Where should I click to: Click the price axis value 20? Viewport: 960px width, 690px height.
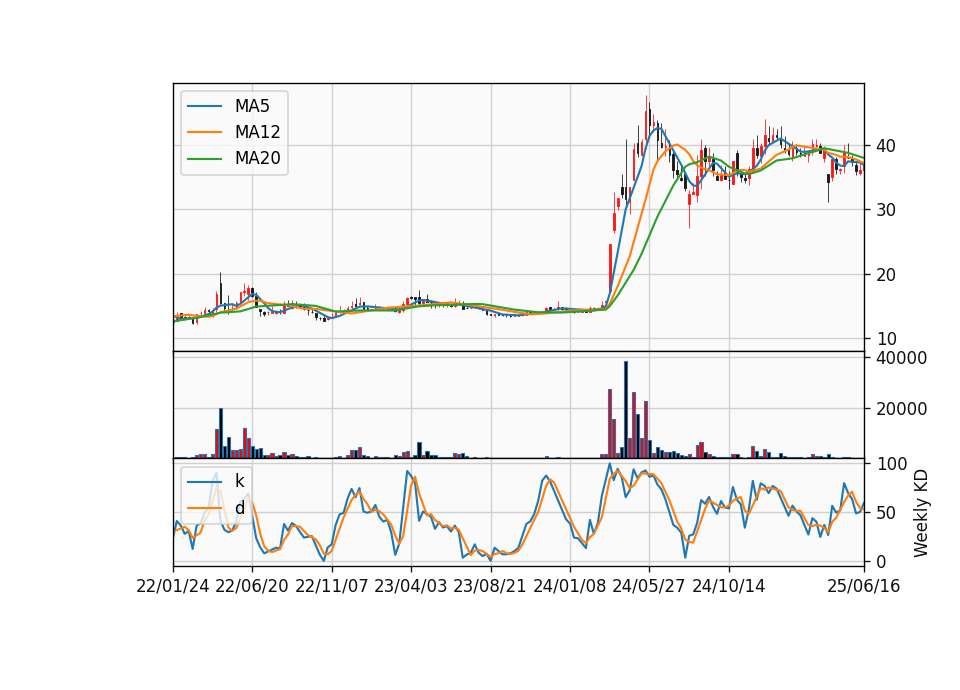coord(886,275)
